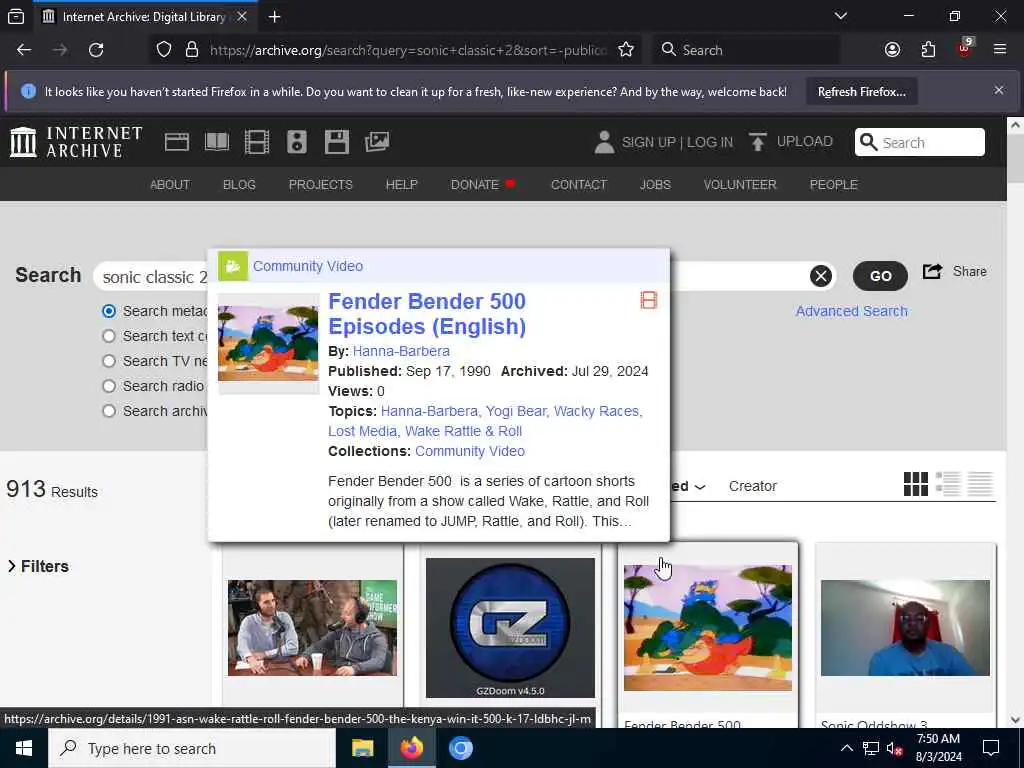Select the Search TV news radio button
This screenshot has width=1024, height=768.
click(x=109, y=361)
